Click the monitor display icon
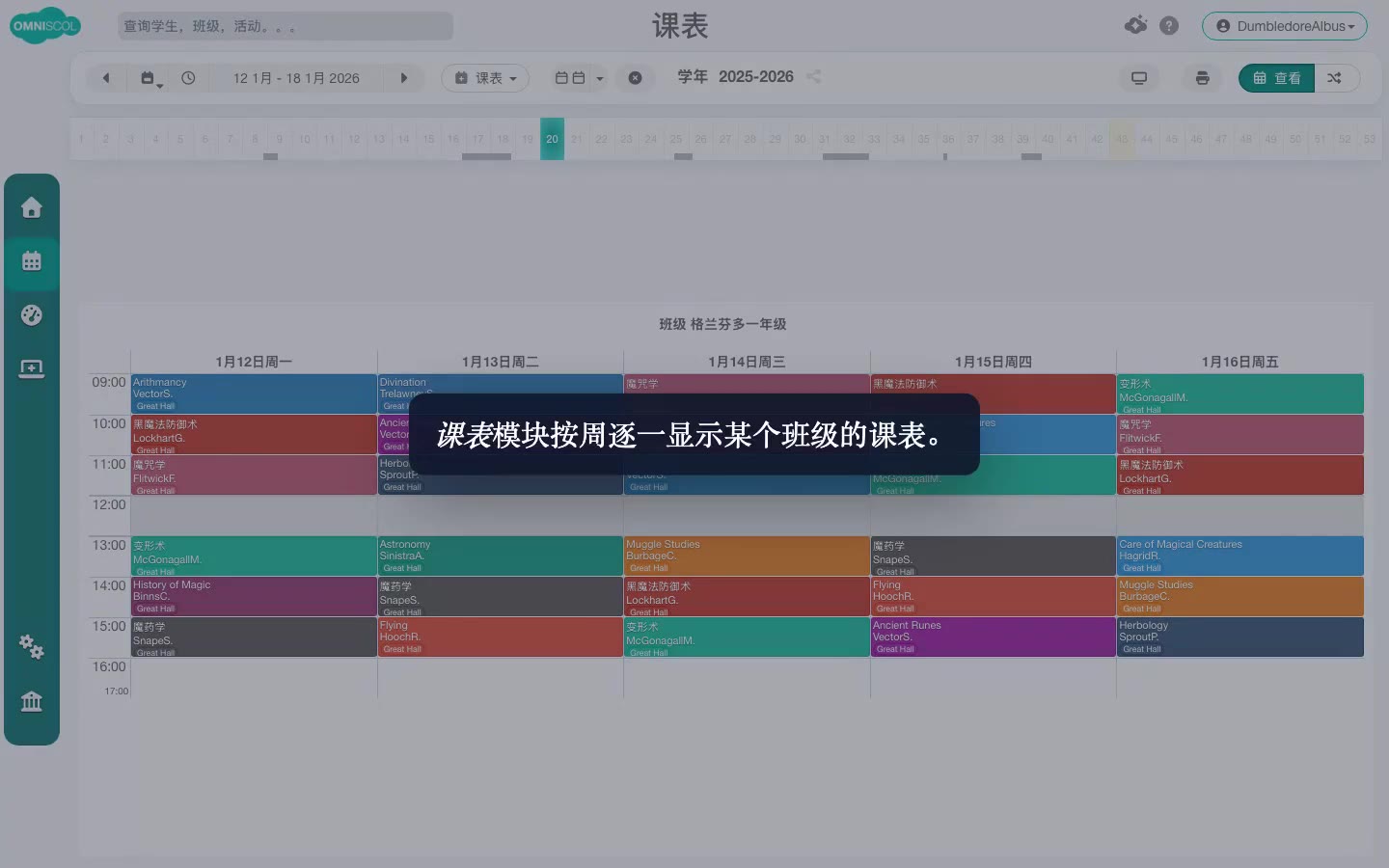The width and height of the screenshot is (1389, 868). 1139,78
